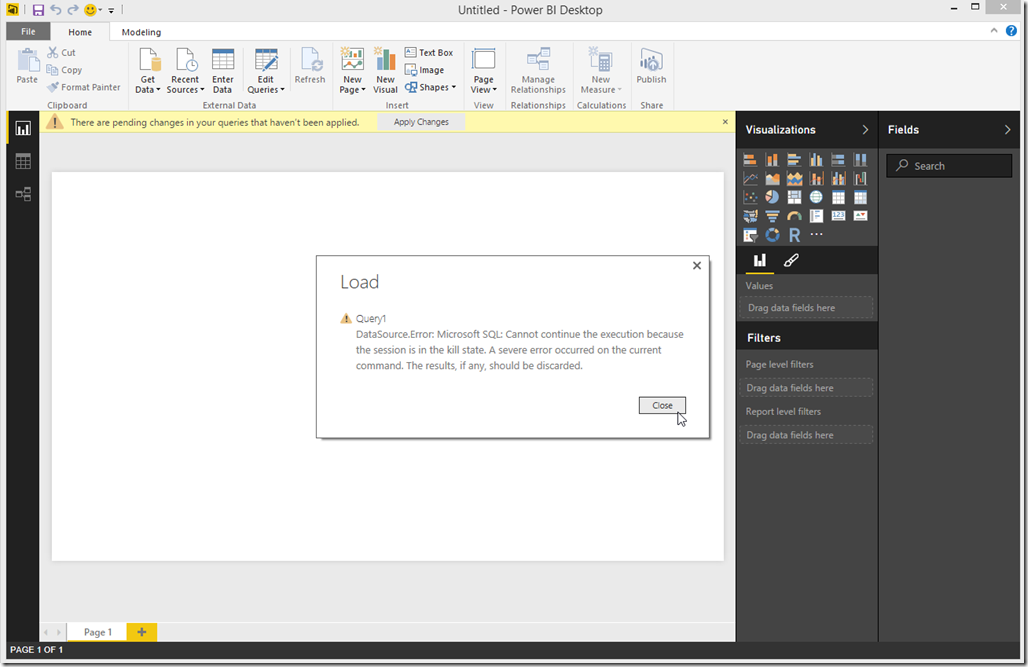Open the Edit Queries dropdown
Image resolution: width=1028 pixels, height=667 pixels.
coord(266,71)
